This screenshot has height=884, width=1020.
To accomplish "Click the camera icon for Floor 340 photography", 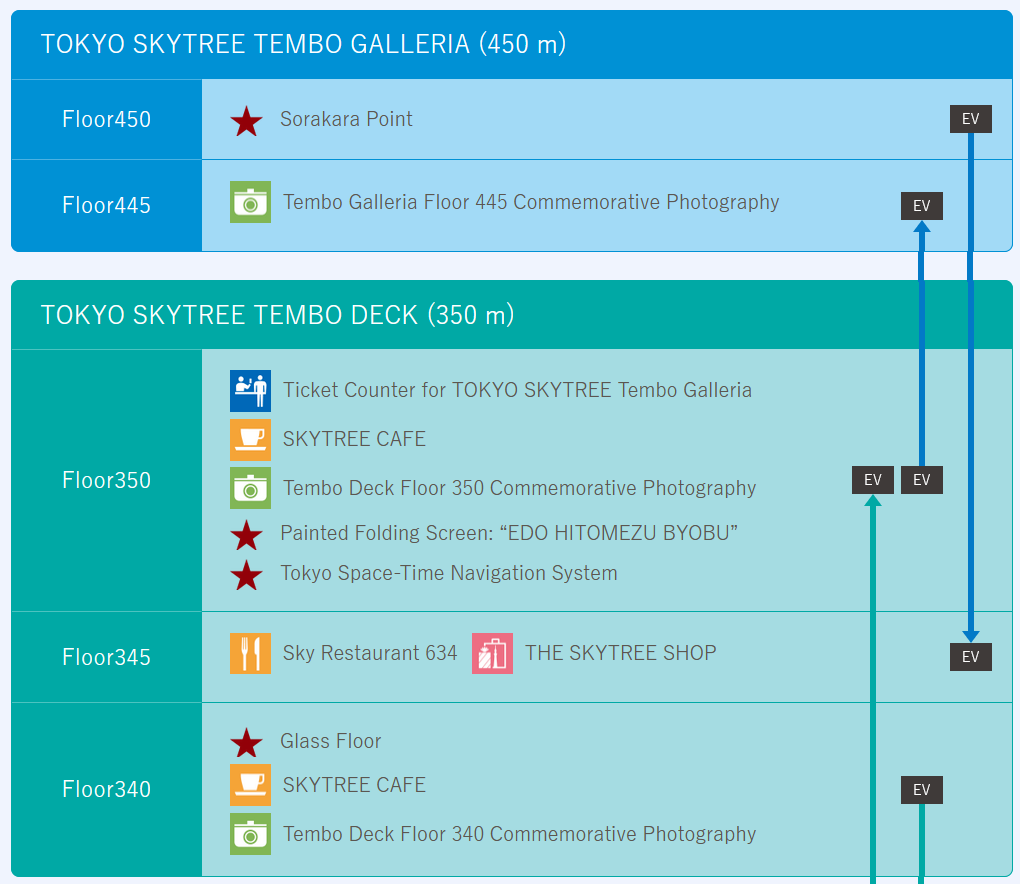I will point(250,834).
